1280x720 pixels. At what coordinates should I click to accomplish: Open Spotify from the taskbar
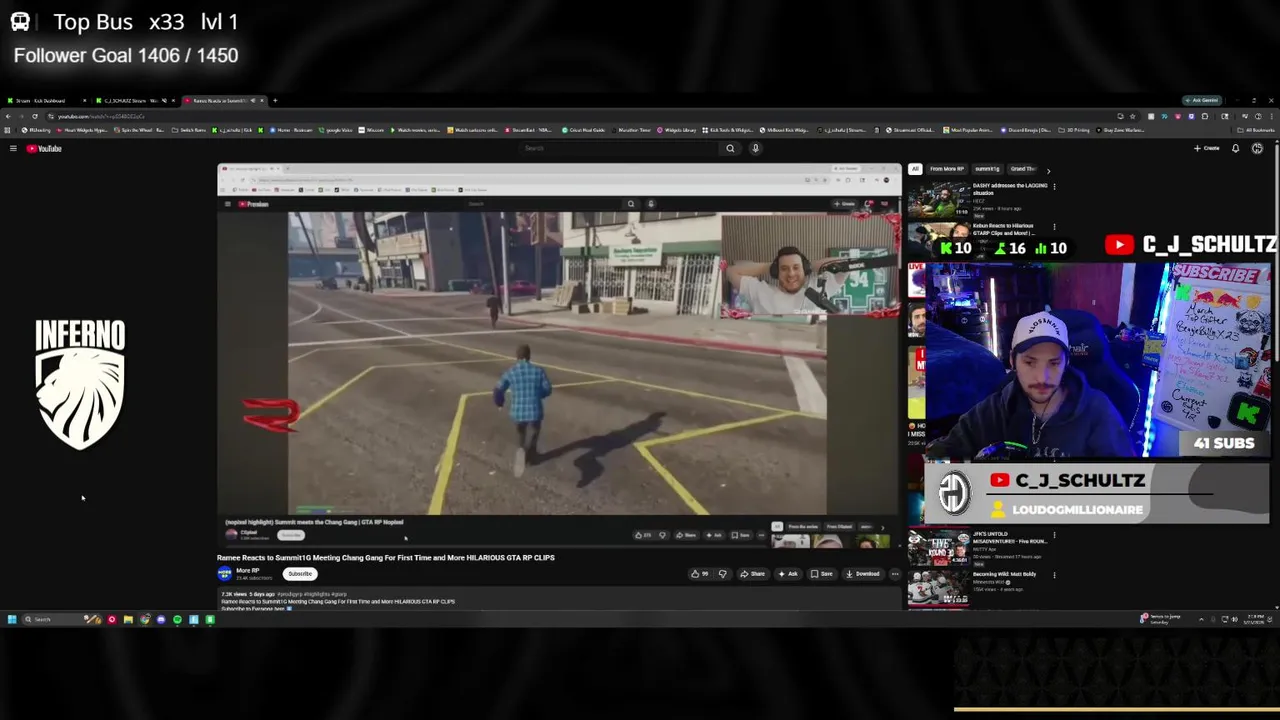[x=177, y=620]
